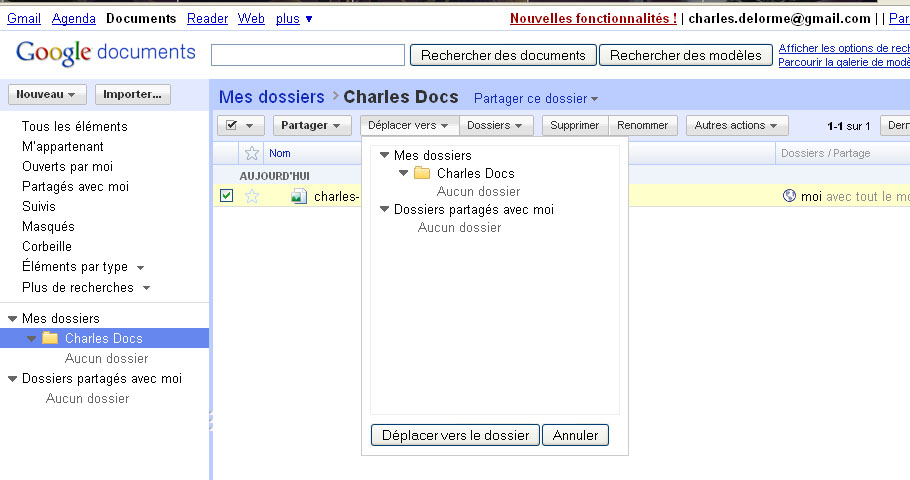Click Charles Docs folder icon in sidebar
This screenshot has height=480, width=910.
tap(50, 338)
